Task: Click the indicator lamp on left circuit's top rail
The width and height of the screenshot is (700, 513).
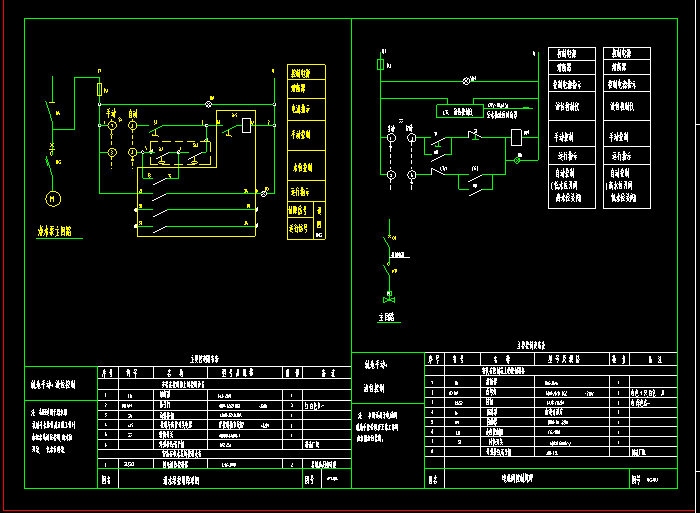Action: click(x=209, y=103)
